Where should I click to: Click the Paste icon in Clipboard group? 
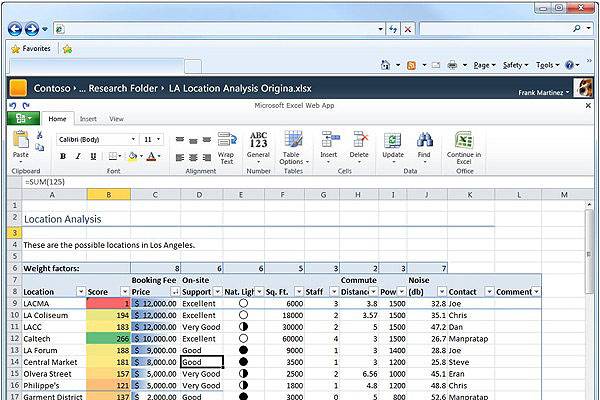coord(21,139)
